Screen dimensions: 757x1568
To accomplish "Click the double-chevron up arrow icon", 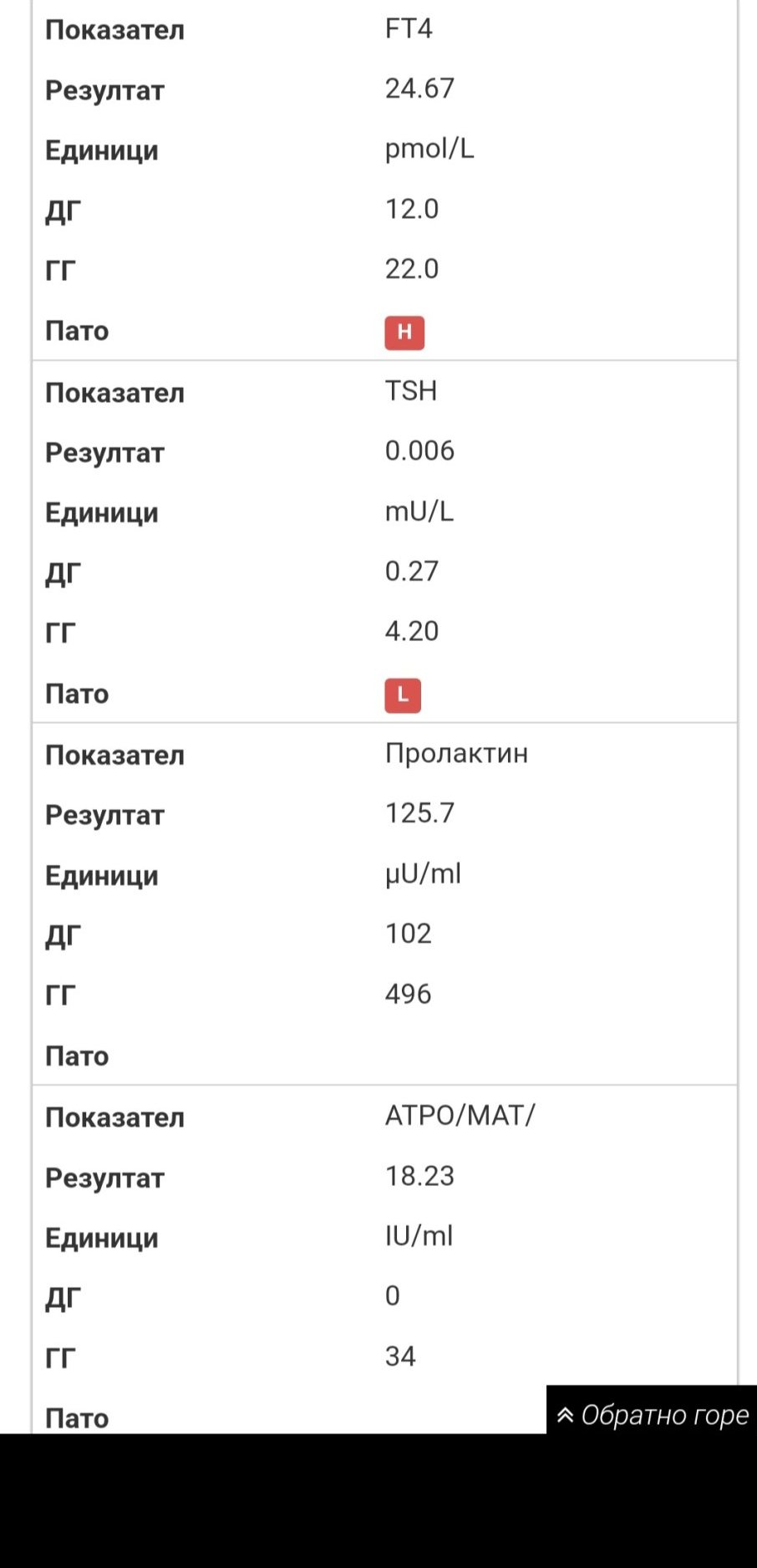I will click(566, 1415).
